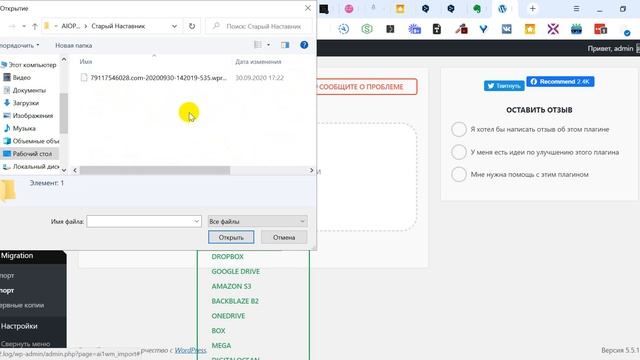Image resolution: width=640 pixels, height=360 pixels.
Task: Click the dark square bracket extension icon
Action: (x=390, y=29)
